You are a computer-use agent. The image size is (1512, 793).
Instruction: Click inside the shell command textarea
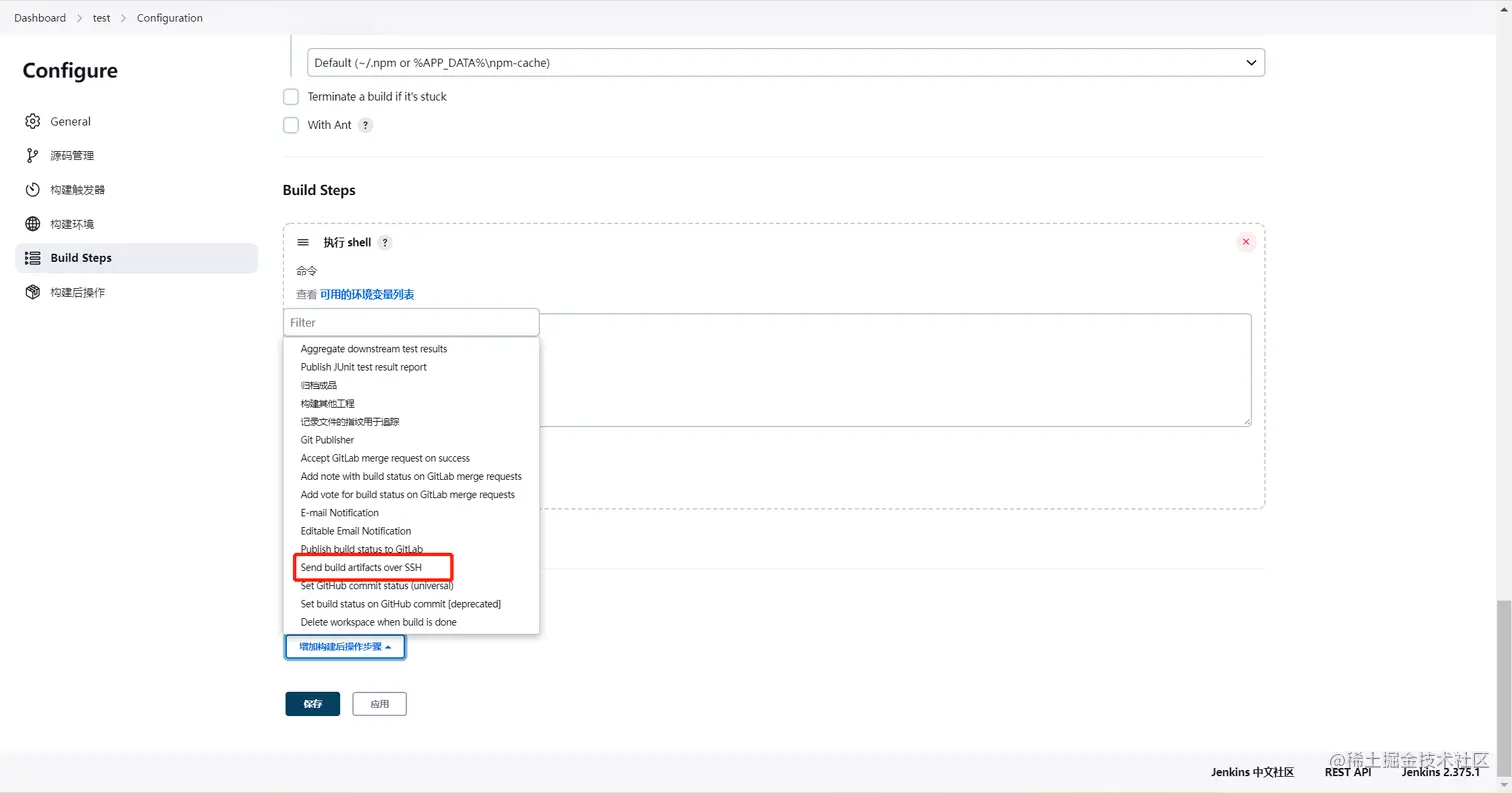click(895, 370)
